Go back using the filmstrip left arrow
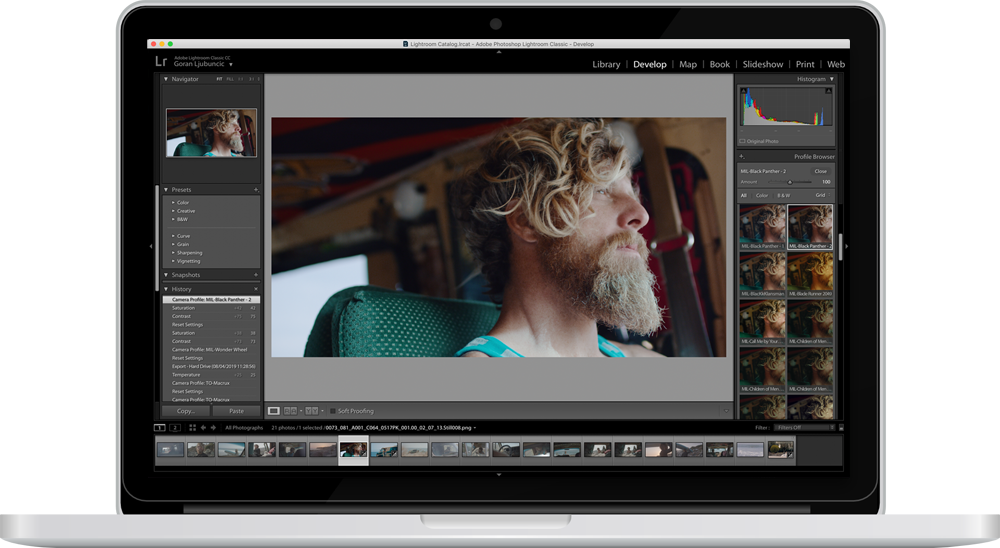Image resolution: width=1000 pixels, height=548 pixels. (x=205, y=427)
